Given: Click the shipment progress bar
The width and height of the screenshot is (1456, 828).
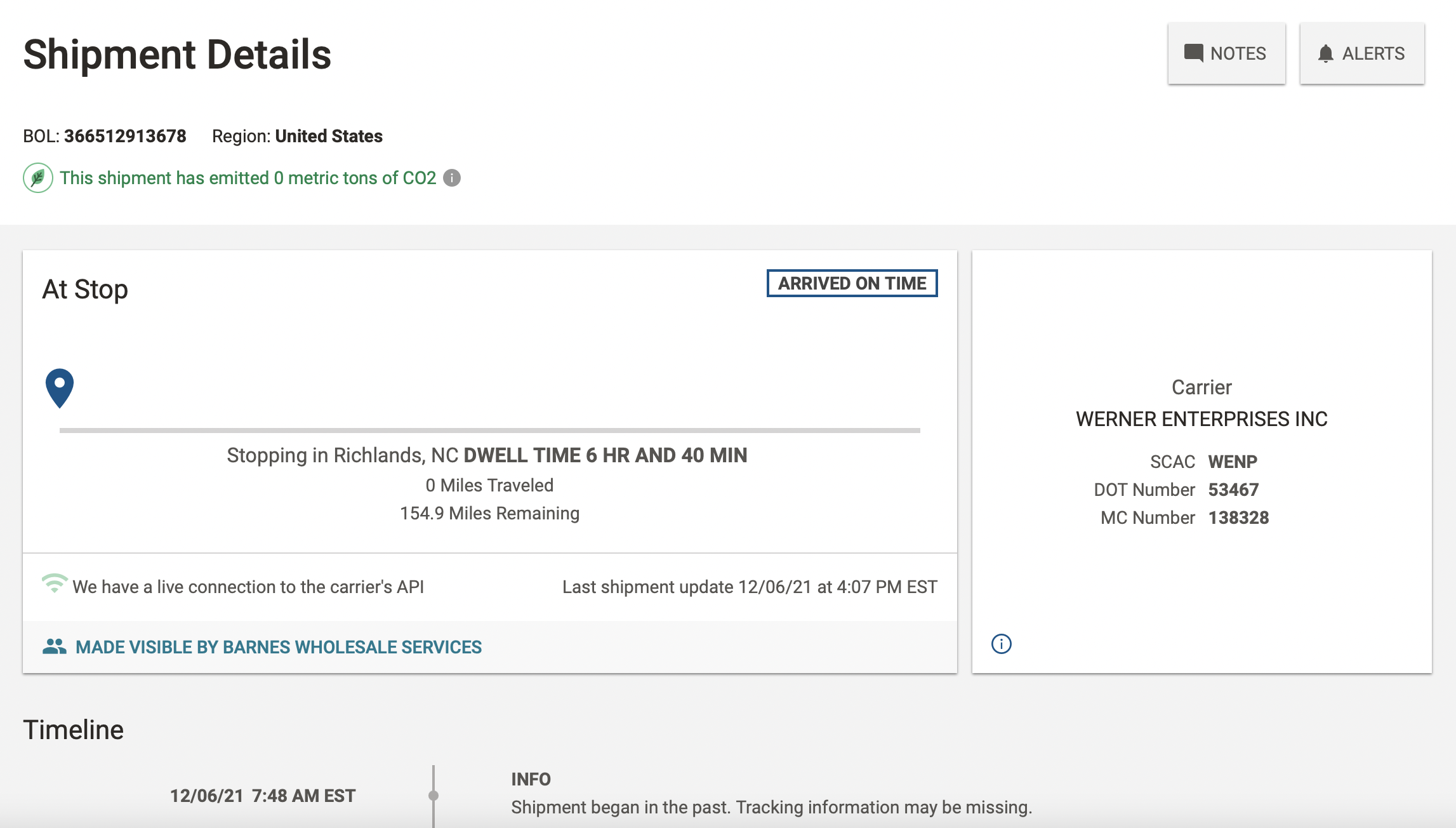Looking at the screenshot, I should tap(490, 431).
